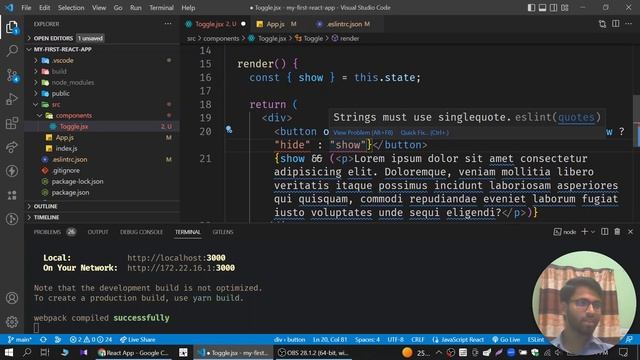Click Spaces: 4 indentation setting
Viewport: 640px width, 360px height.
367,340
